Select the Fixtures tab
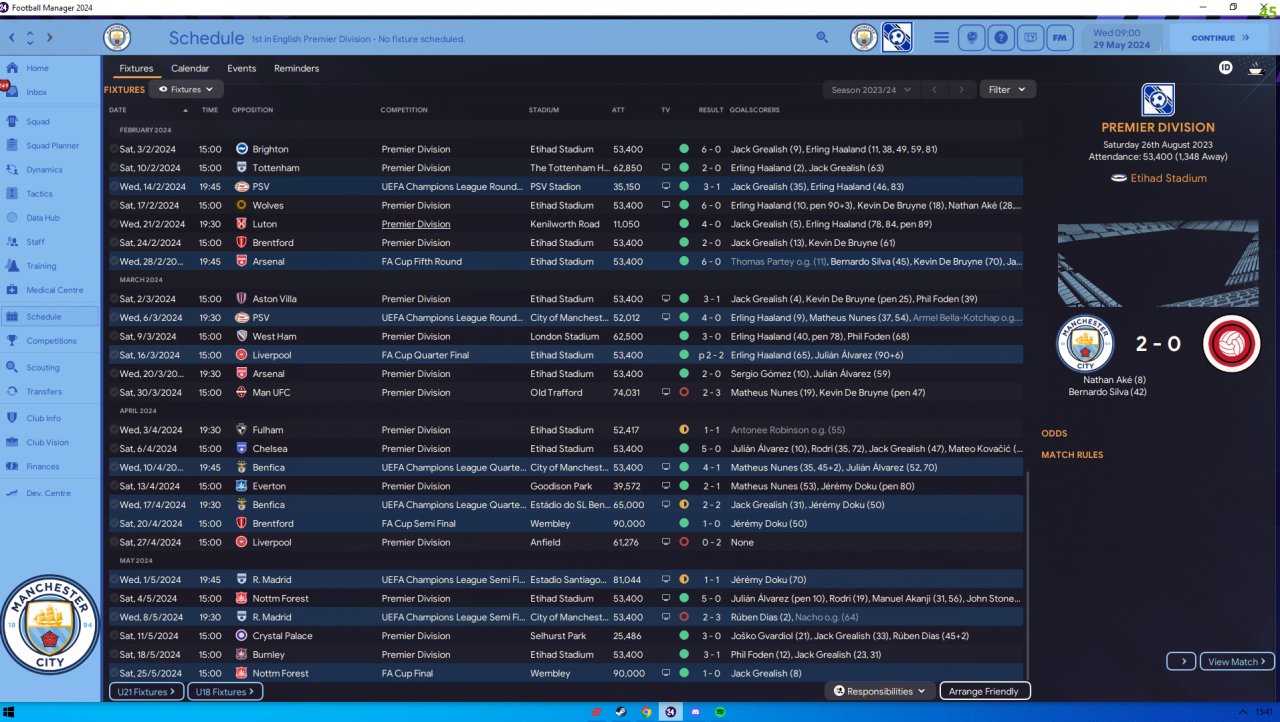This screenshot has height=722, width=1280. point(136,69)
